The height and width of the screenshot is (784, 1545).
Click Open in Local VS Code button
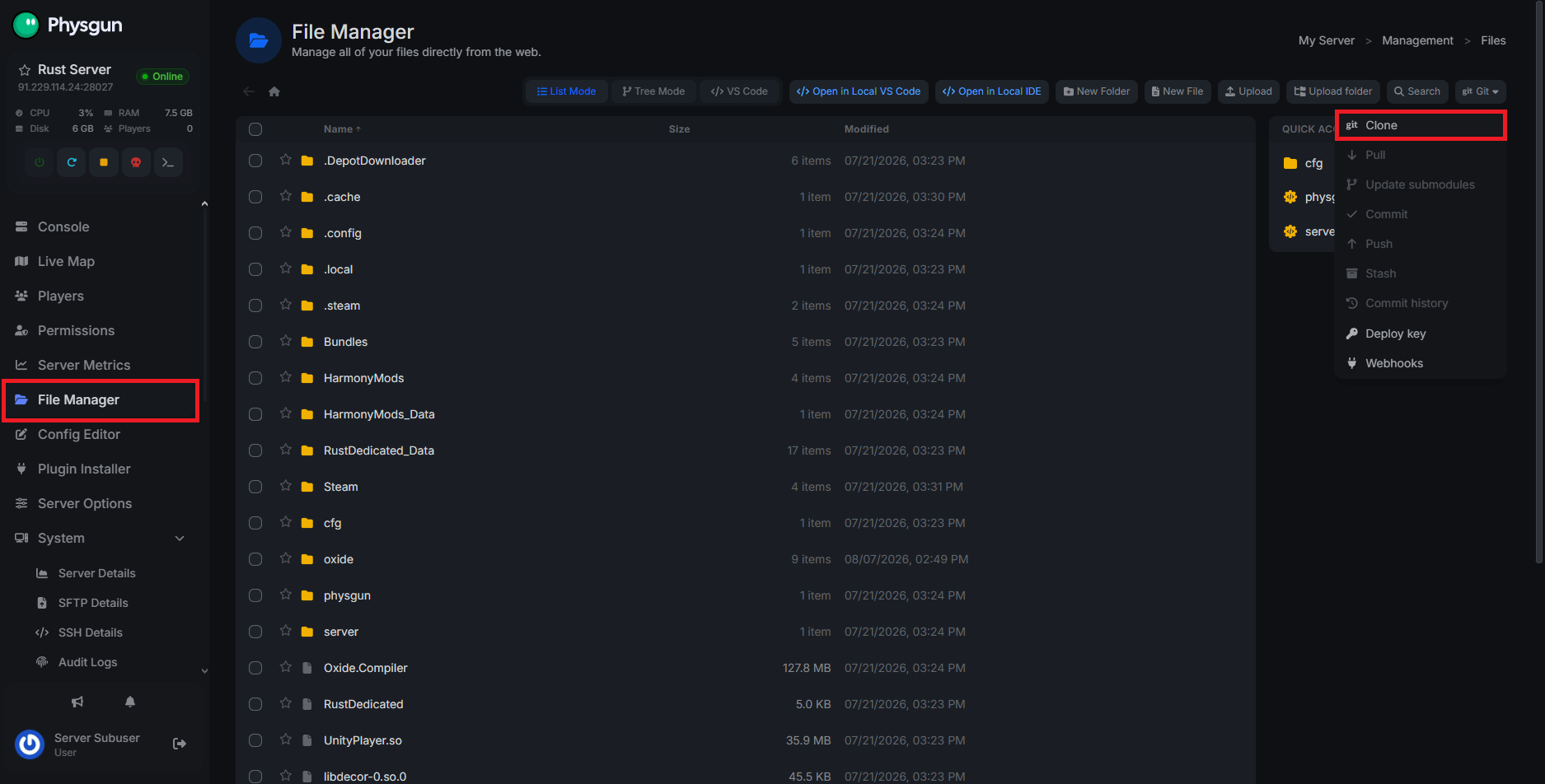pyautogui.click(x=859, y=91)
